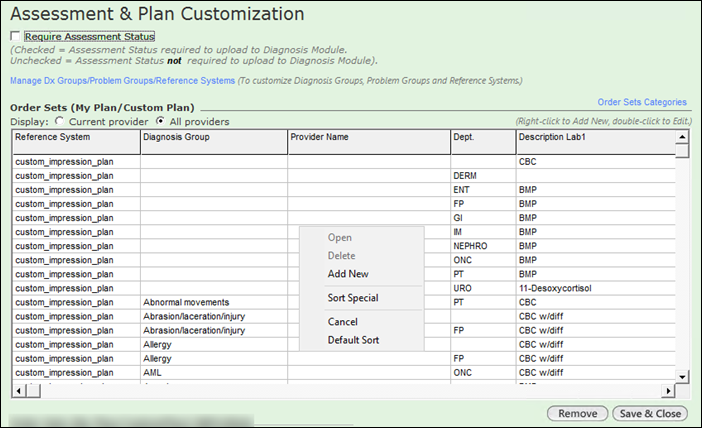Click the DERM department cell

coord(484,176)
